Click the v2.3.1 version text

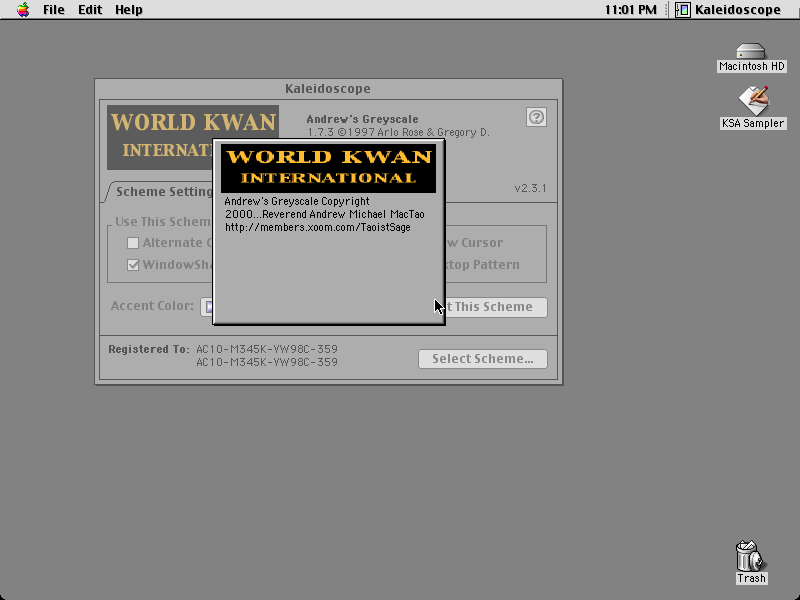coord(531,188)
